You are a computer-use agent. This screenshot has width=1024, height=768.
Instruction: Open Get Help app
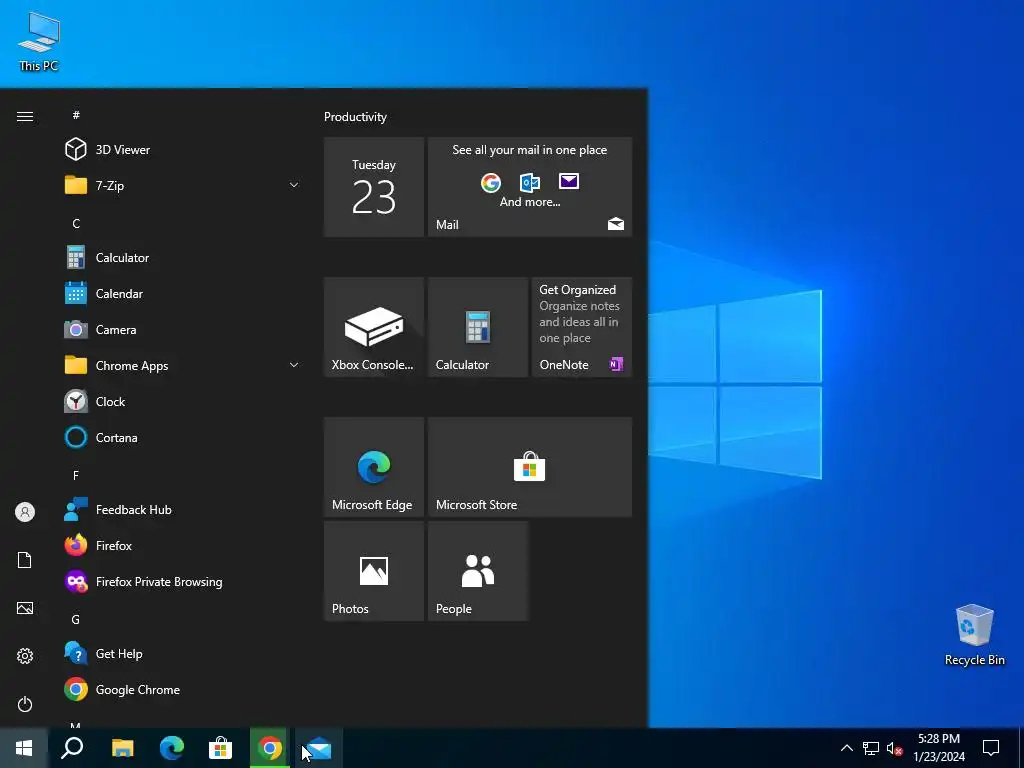(x=181, y=654)
